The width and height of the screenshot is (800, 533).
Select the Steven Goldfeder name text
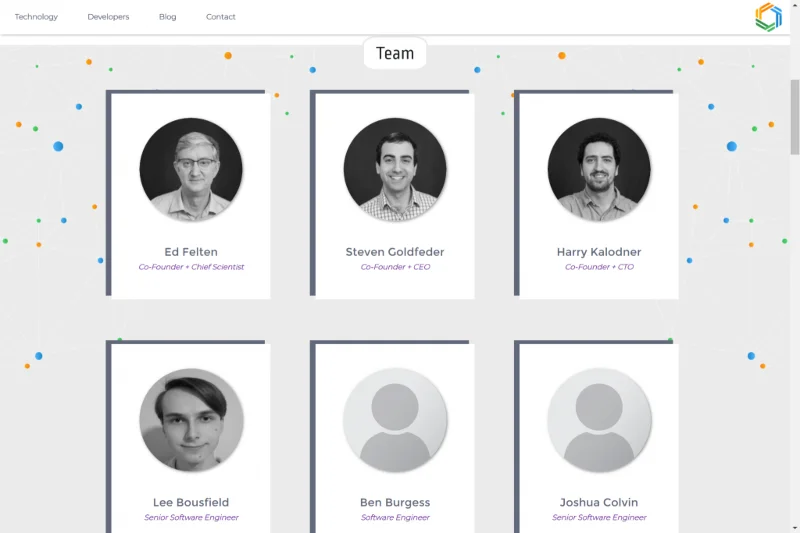tap(395, 252)
